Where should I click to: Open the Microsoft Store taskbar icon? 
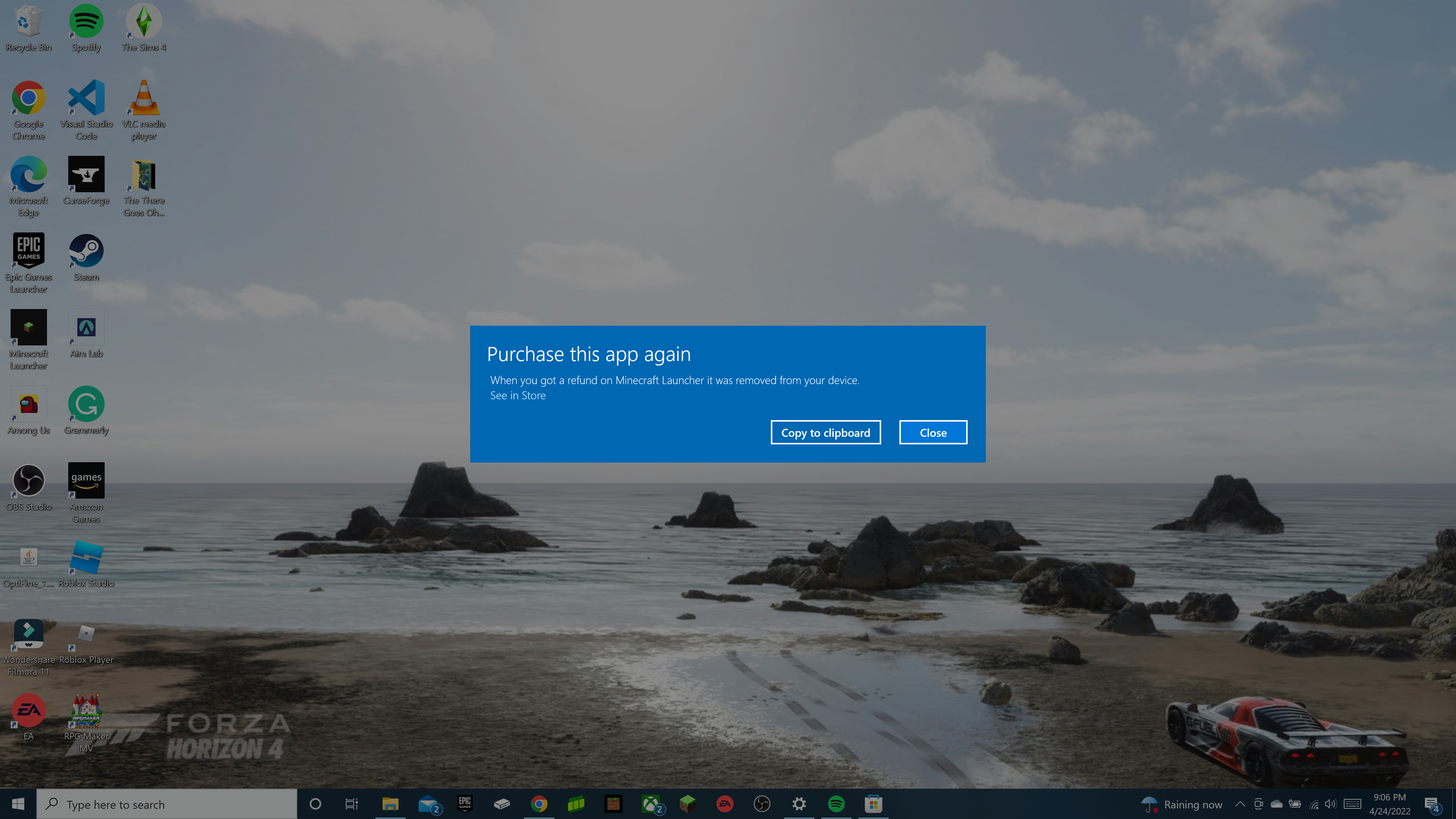coord(873,804)
